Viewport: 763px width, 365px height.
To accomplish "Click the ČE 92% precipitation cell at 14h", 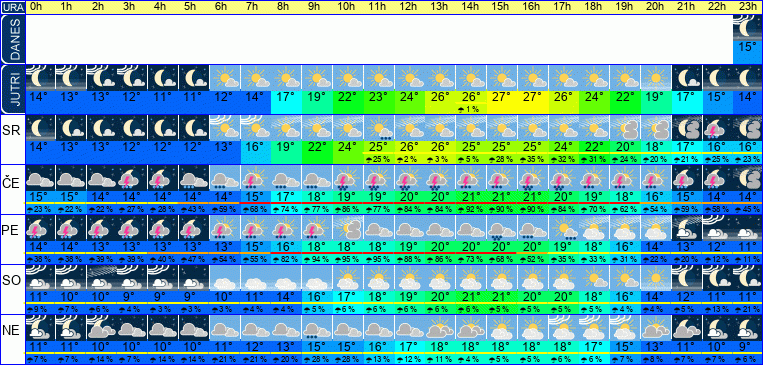I will tap(472, 210).
